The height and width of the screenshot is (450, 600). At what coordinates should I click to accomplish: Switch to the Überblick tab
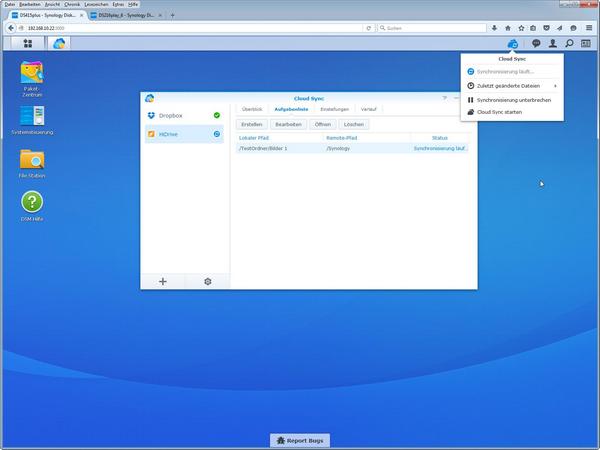pyautogui.click(x=252, y=109)
